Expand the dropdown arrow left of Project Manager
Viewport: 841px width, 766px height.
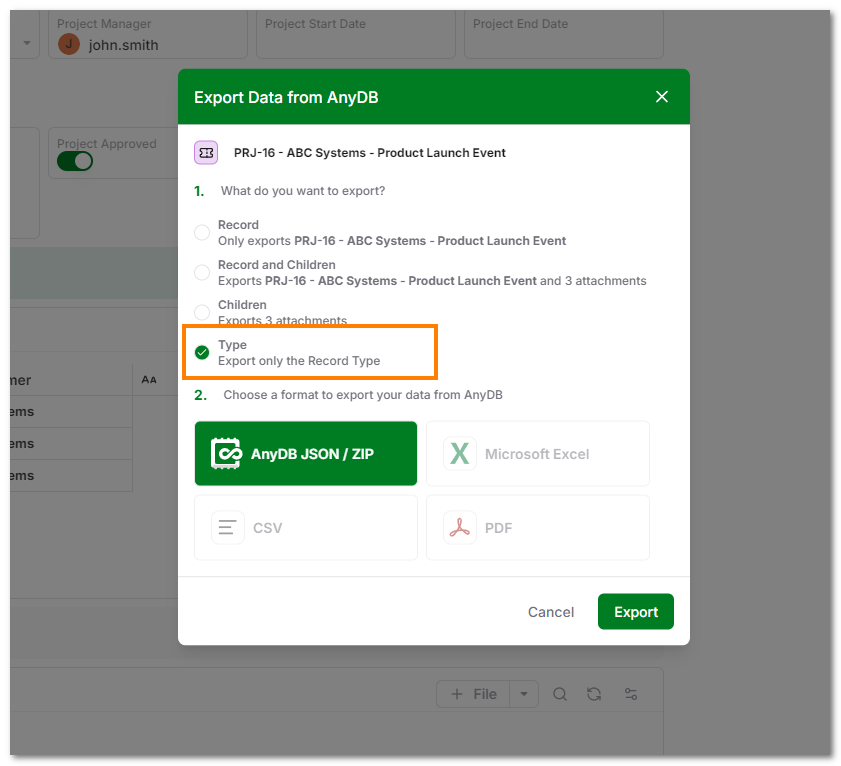point(27,43)
